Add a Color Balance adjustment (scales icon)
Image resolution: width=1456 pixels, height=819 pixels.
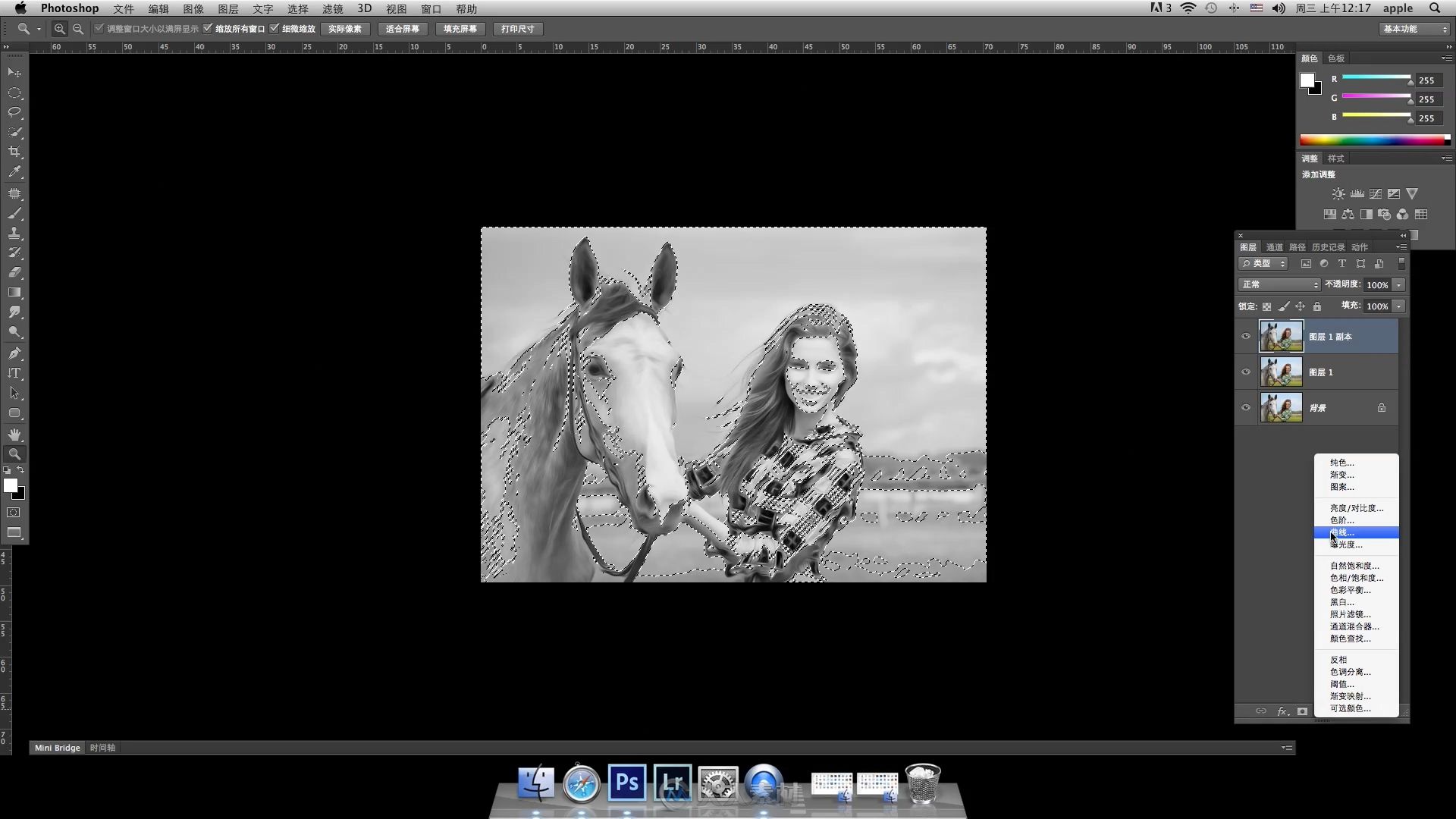tap(1348, 215)
